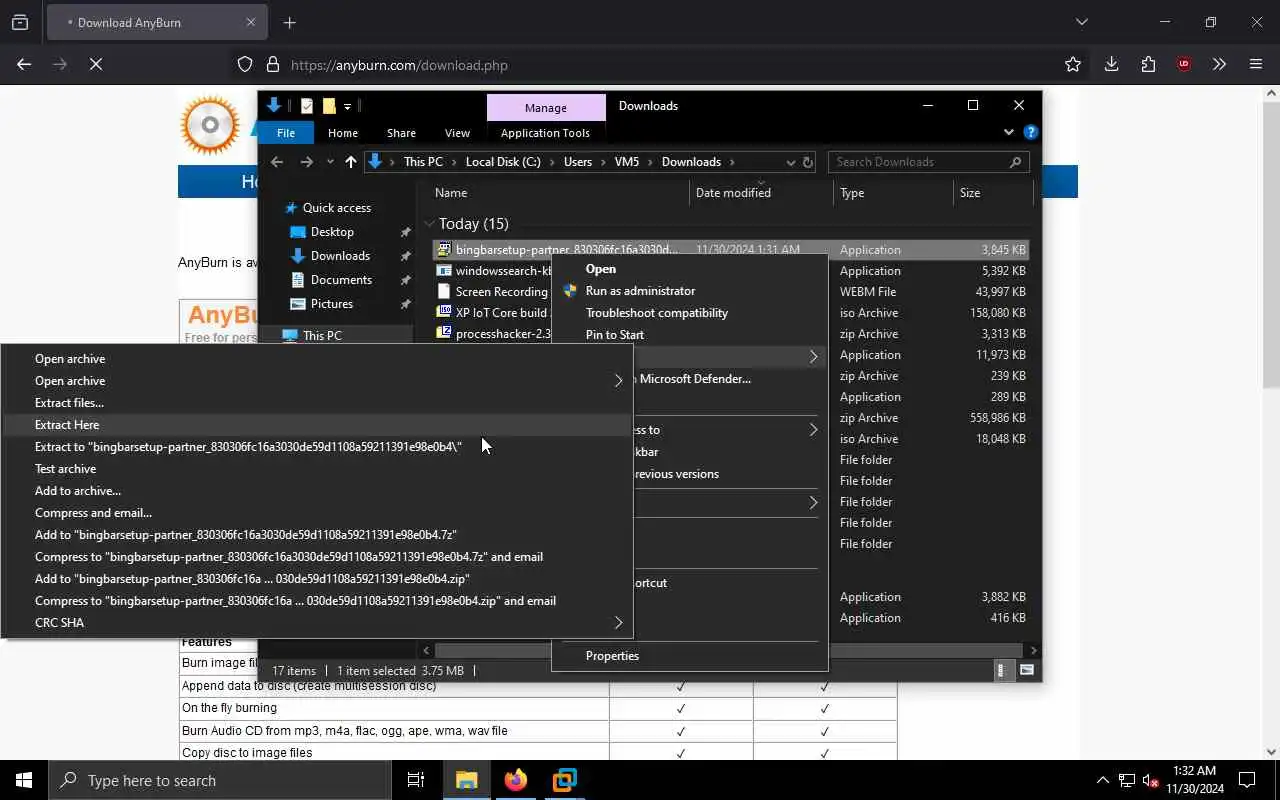Open the browser application menu
This screenshot has width=1280, height=800.
pyautogui.click(x=1256, y=65)
